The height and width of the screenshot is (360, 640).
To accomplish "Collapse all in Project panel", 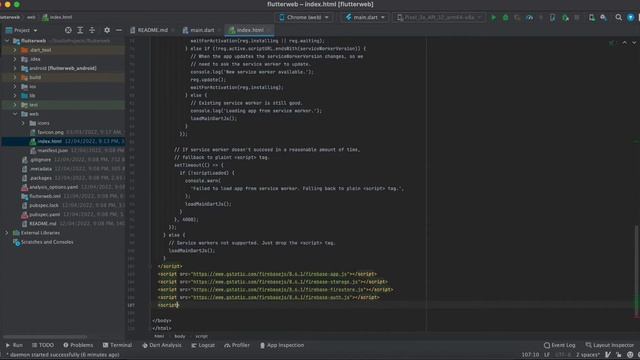I will pyautogui.click(x=92, y=30).
